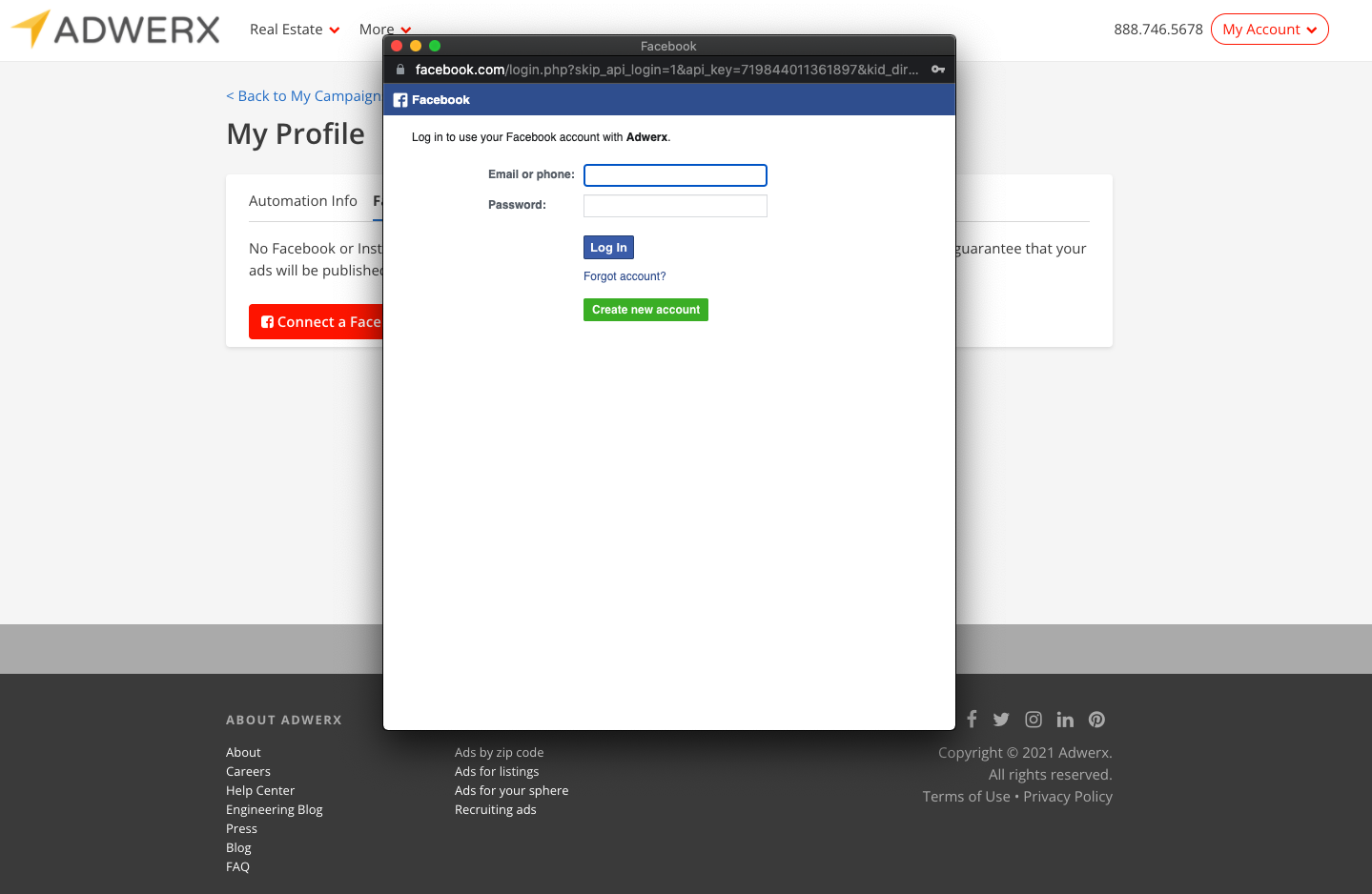Open Adwerx Pinterest icon in footer
This screenshot has width=1372, height=894.
[1096, 720]
